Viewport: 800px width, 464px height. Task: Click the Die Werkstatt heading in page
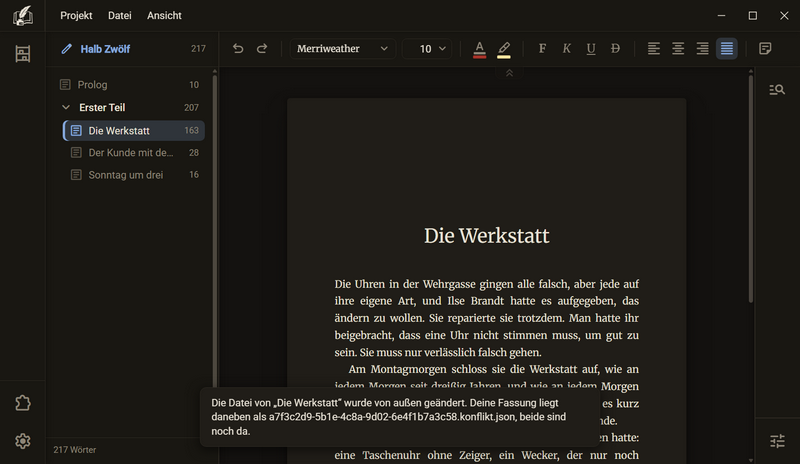click(x=487, y=236)
